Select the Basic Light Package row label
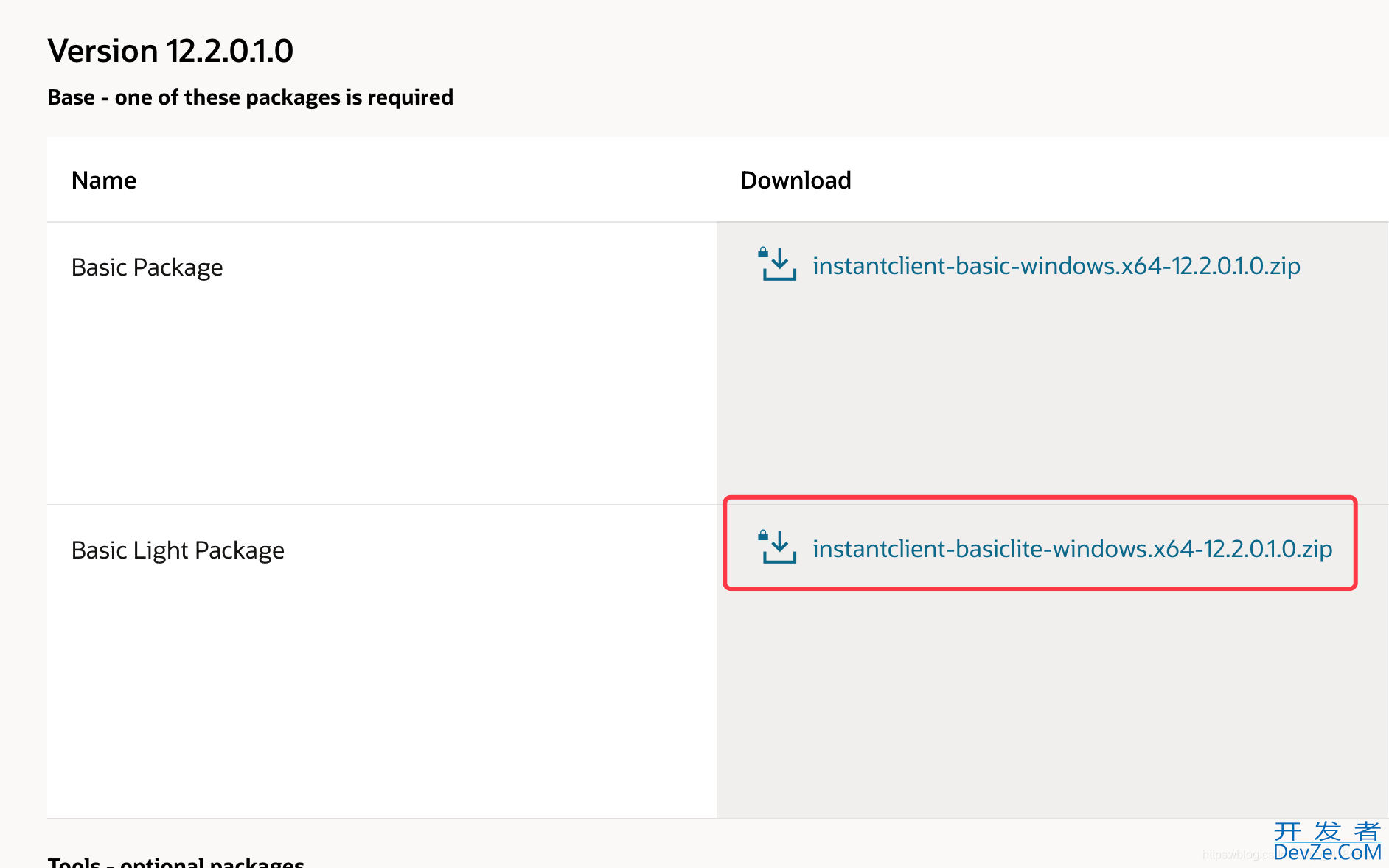This screenshot has width=1389, height=868. coord(178,550)
